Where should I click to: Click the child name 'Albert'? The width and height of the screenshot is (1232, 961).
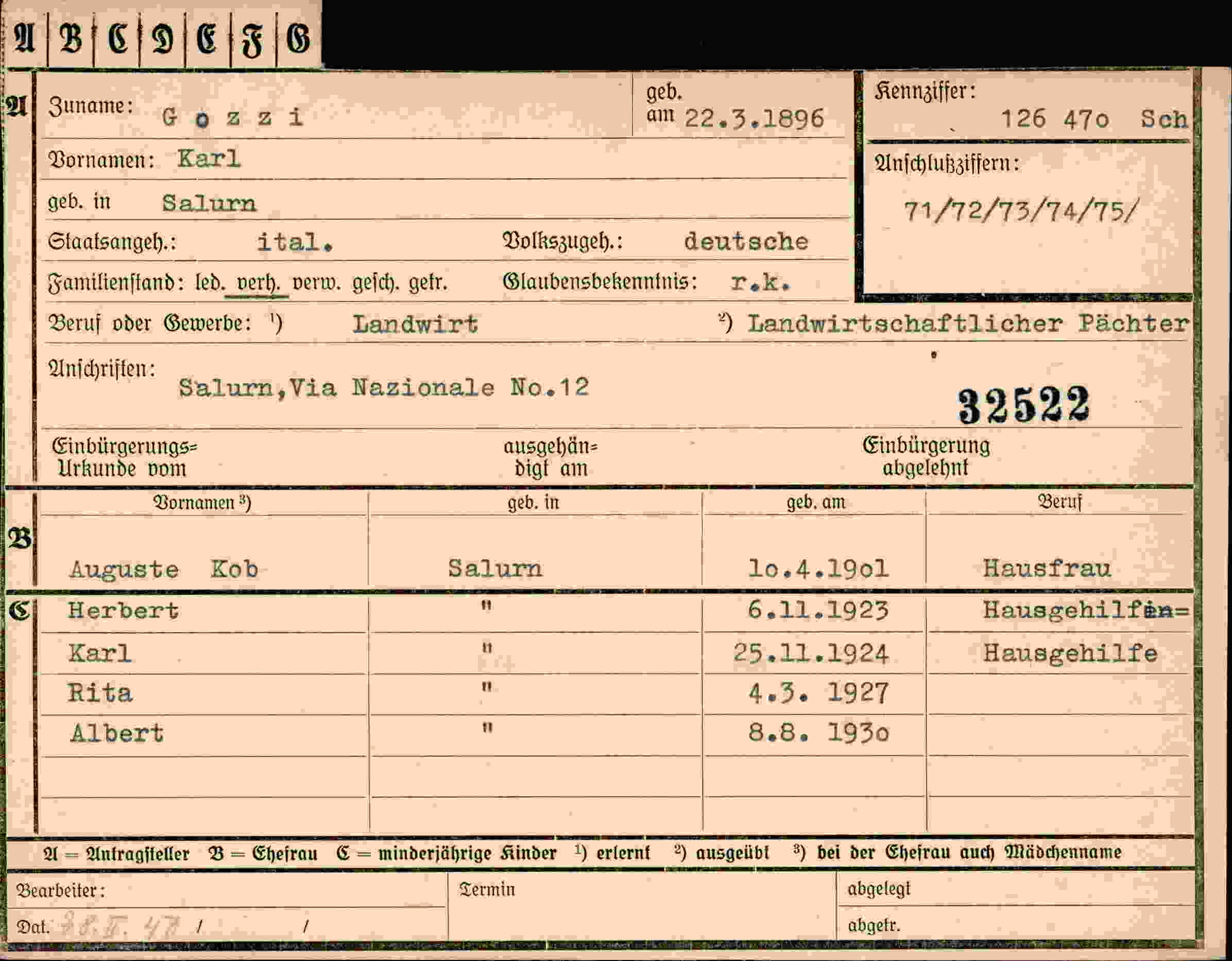(x=117, y=733)
